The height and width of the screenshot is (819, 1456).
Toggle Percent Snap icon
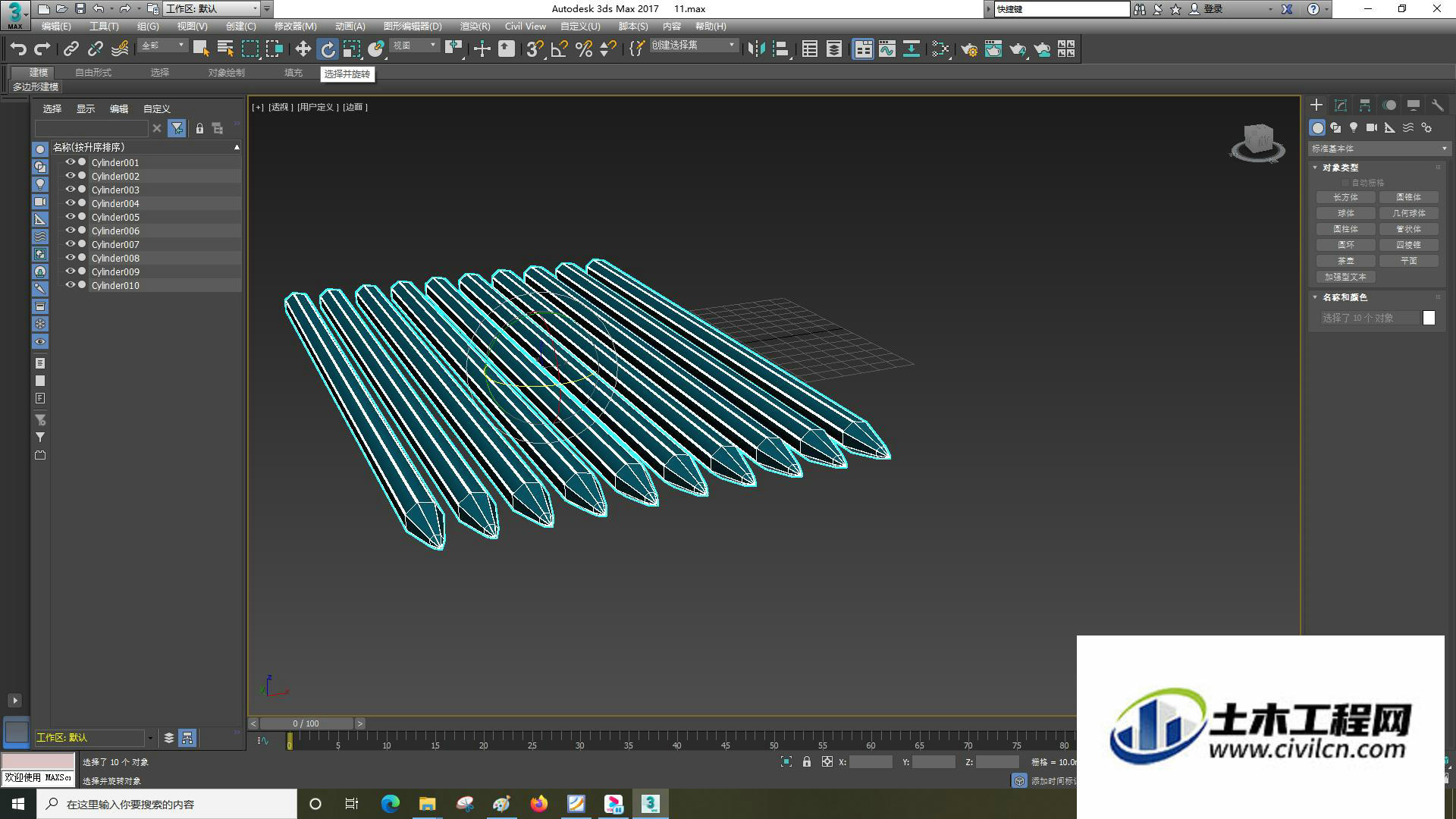point(583,49)
